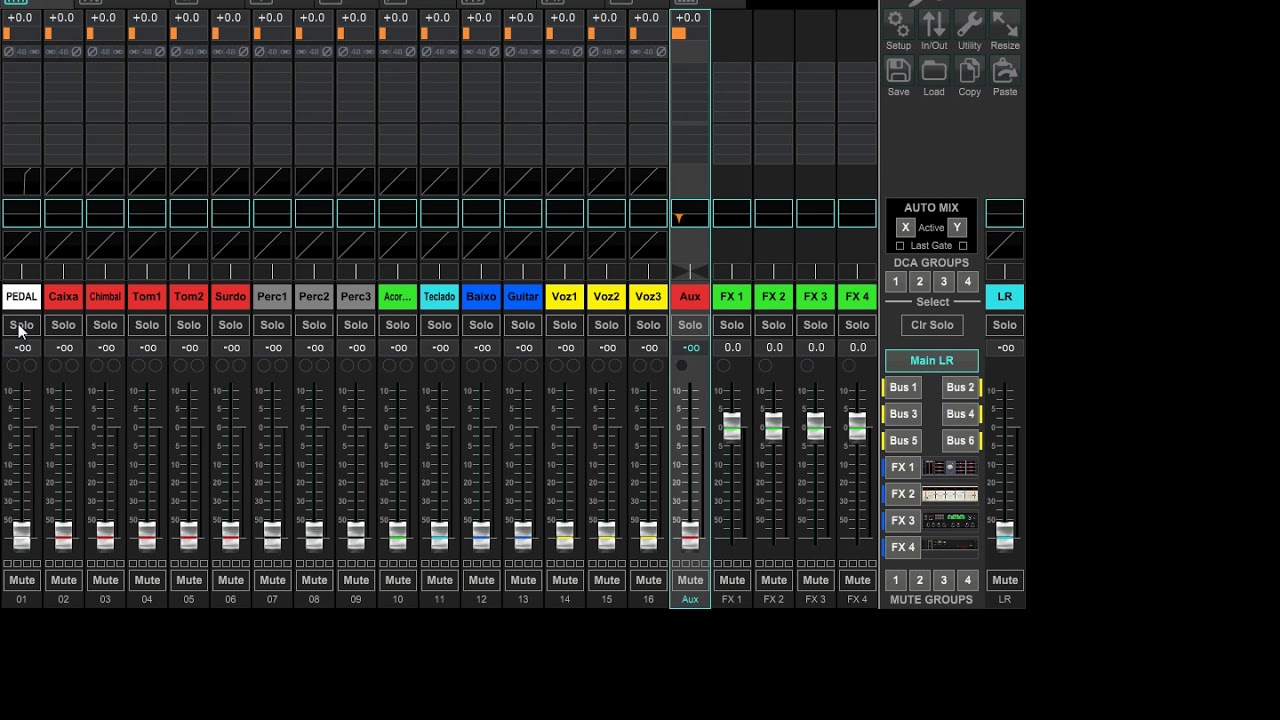
Task: Select the Main LR mix button
Action: (x=932, y=360)
